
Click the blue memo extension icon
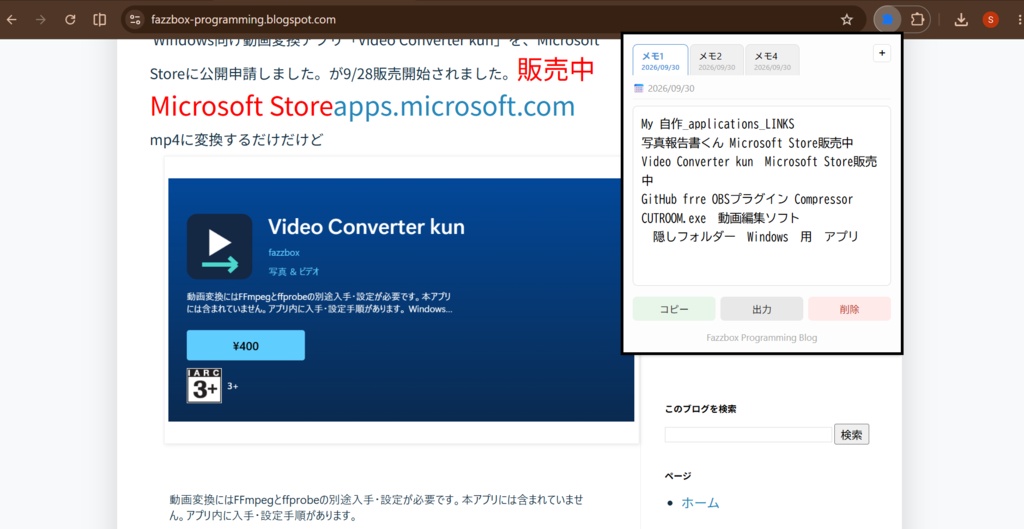pyautogui.click(x=888, y=20)
